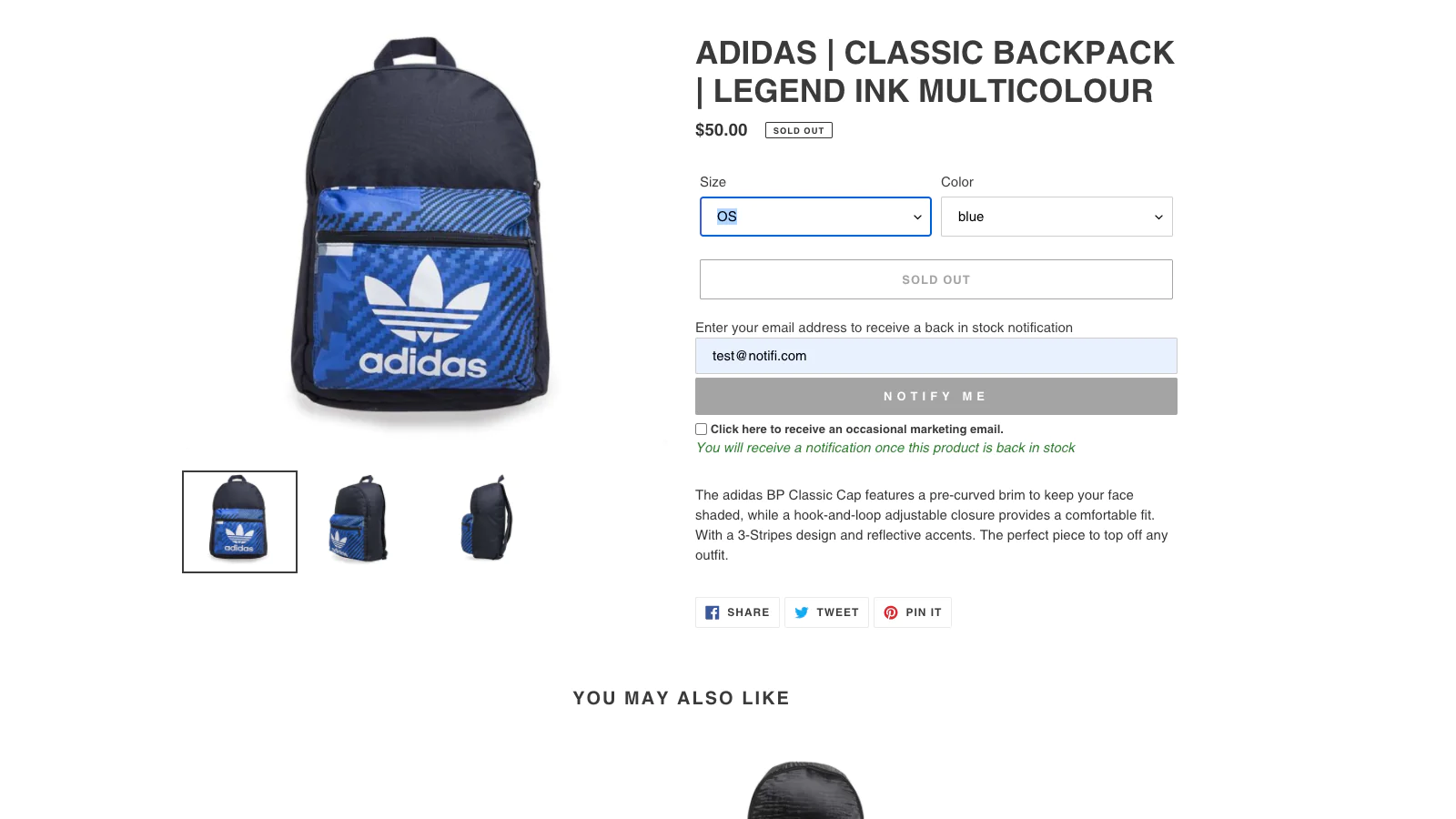Show the third side-view backpack thumbnail
The height and width of the screenshot is (819, 1456).
click(487, 519)
